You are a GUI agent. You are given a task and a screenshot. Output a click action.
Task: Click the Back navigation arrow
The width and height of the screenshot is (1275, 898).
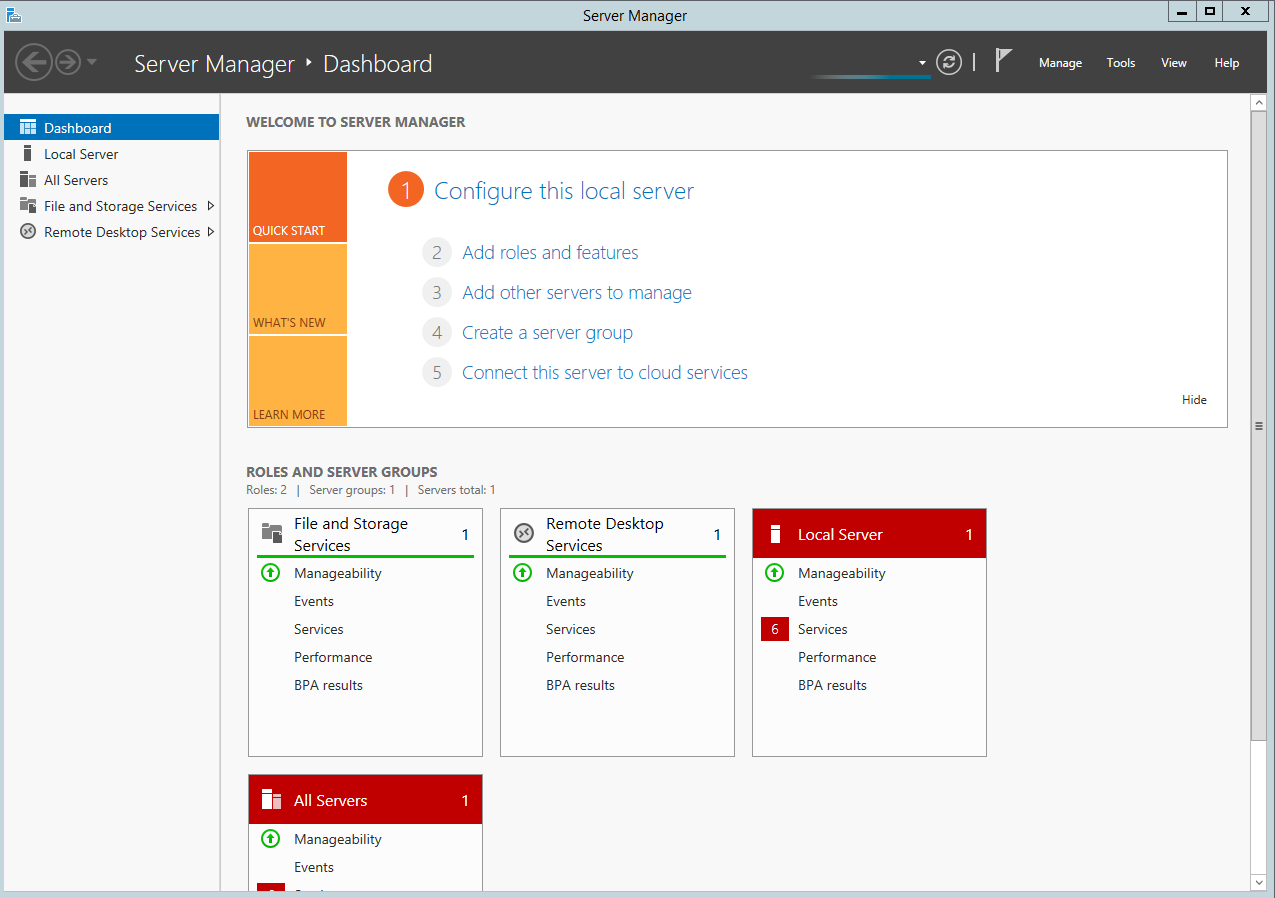click(x=34, y=63)
